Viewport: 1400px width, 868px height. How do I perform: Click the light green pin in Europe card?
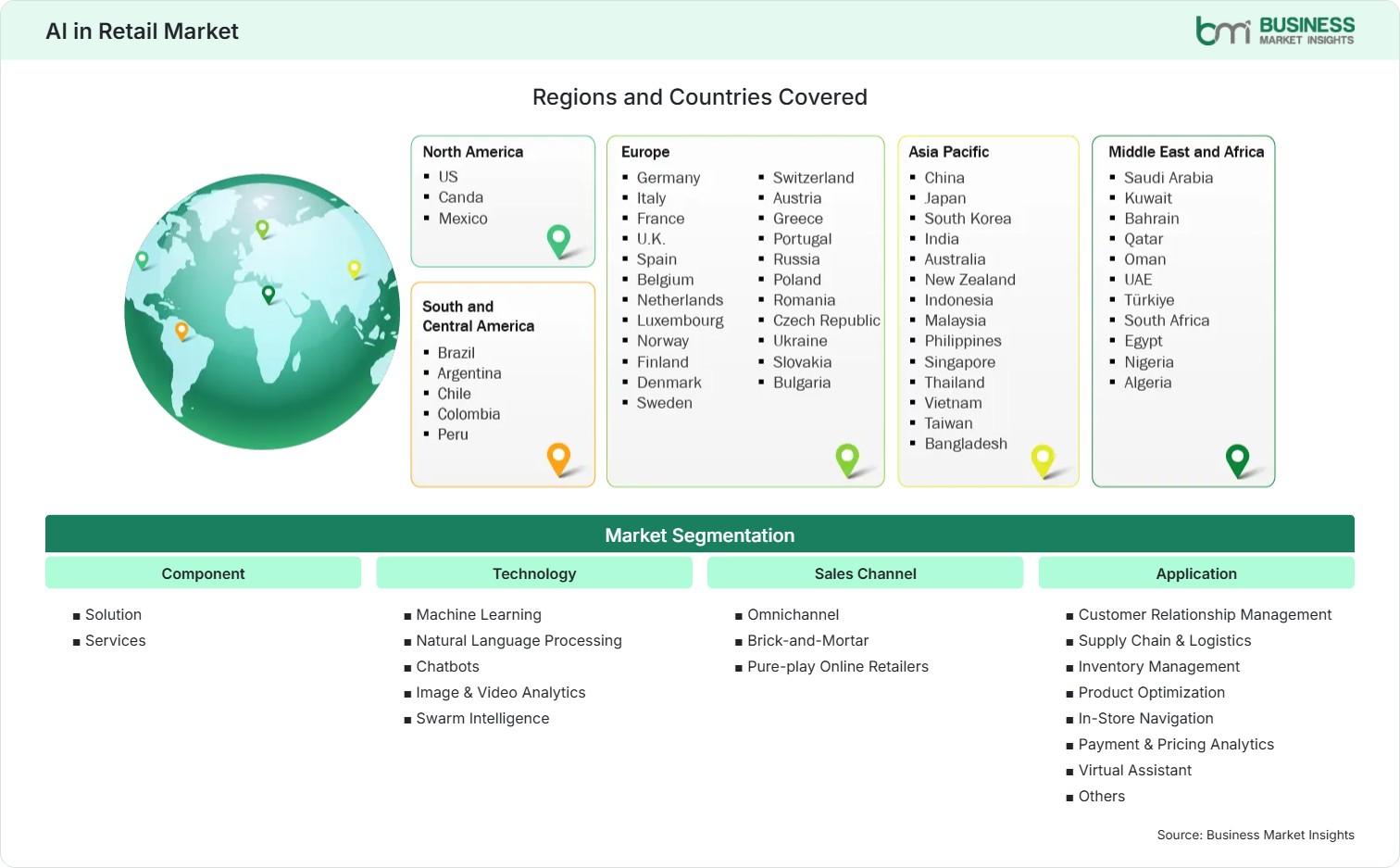(848, 460)
